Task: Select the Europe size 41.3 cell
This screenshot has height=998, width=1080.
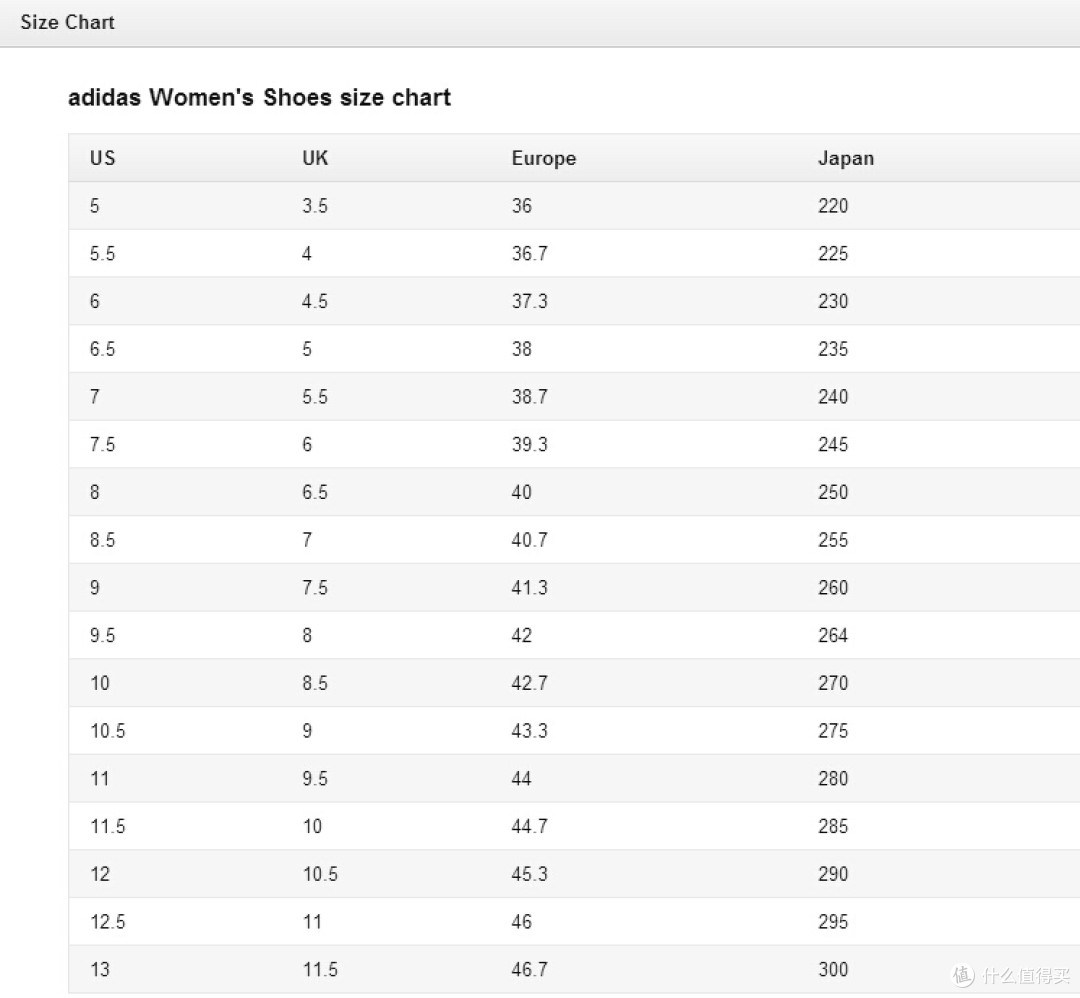Action: [x=529, y=587]
